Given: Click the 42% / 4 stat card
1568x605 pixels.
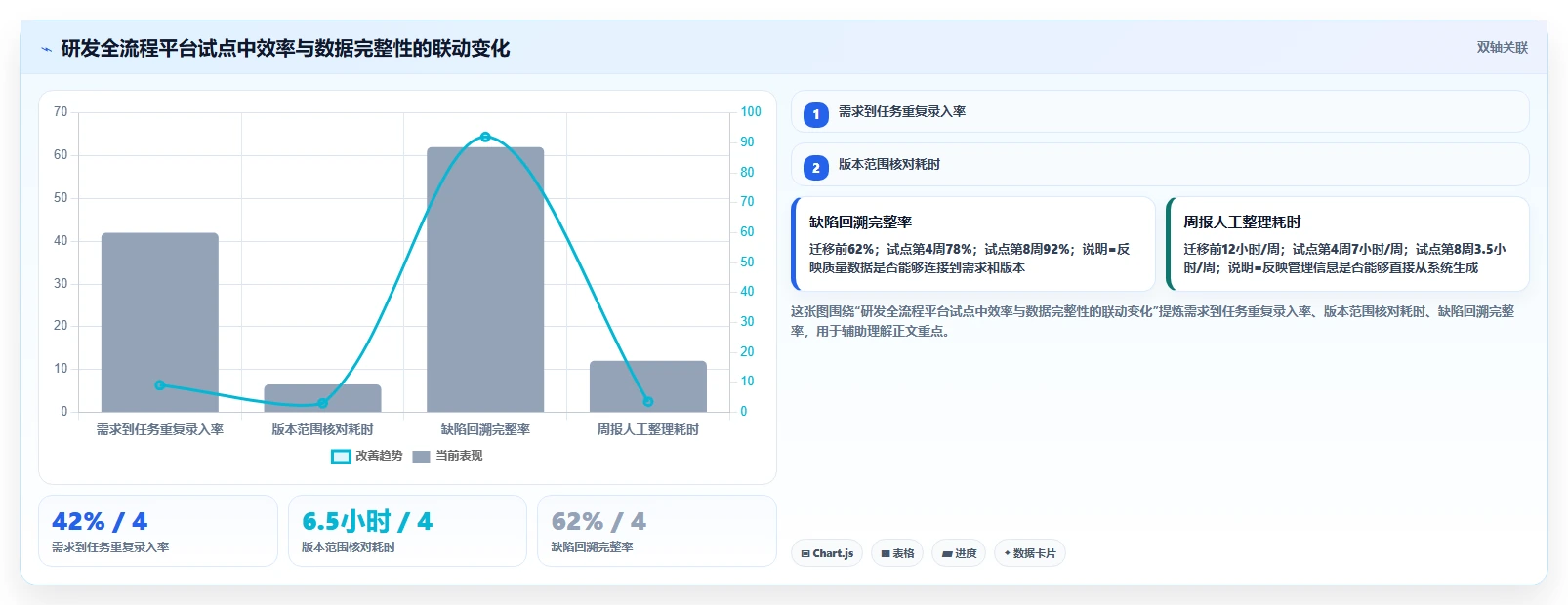Looking at the screenshot, I should coord(158,531).
